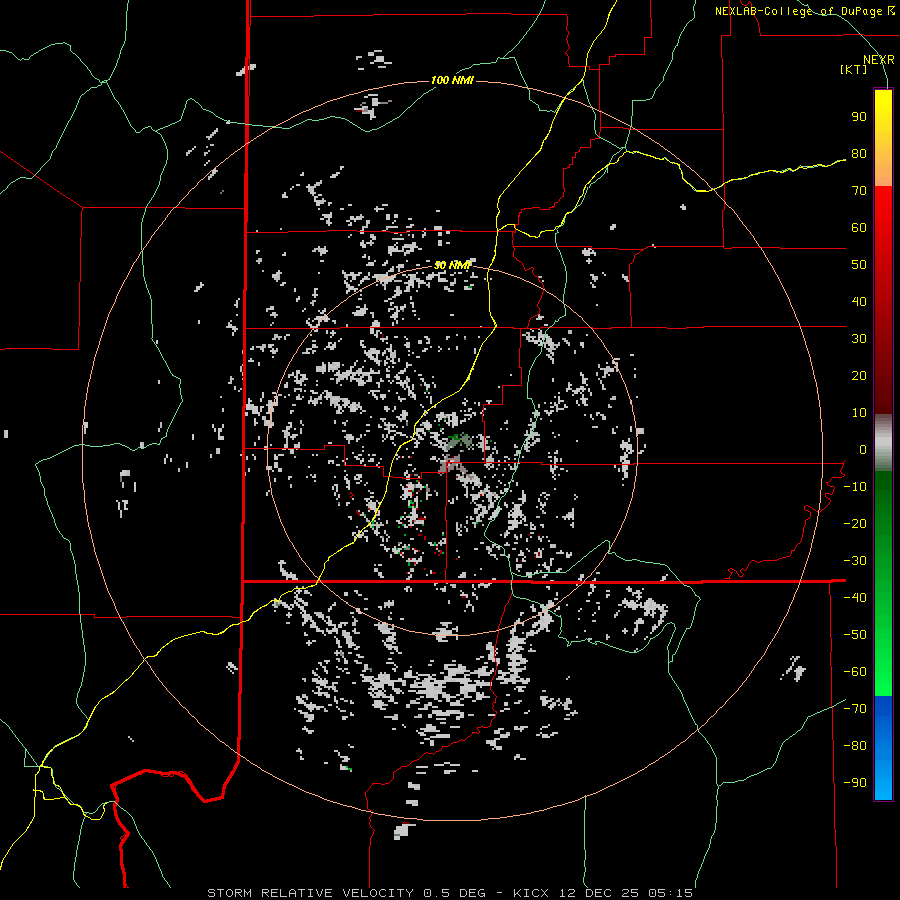Viewport: 900px width, 900px height.
Task: Select the -20 scale value
Action: point(855,524)
